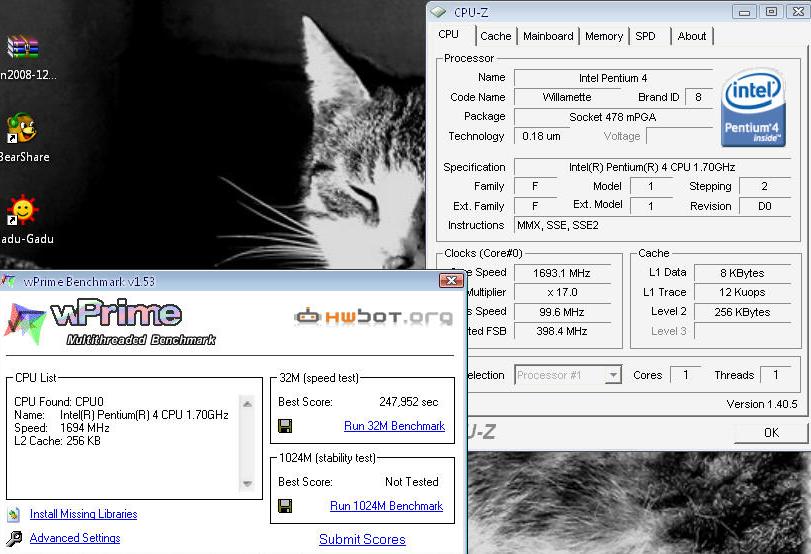Click the Submit Scores link

(362, 539)
